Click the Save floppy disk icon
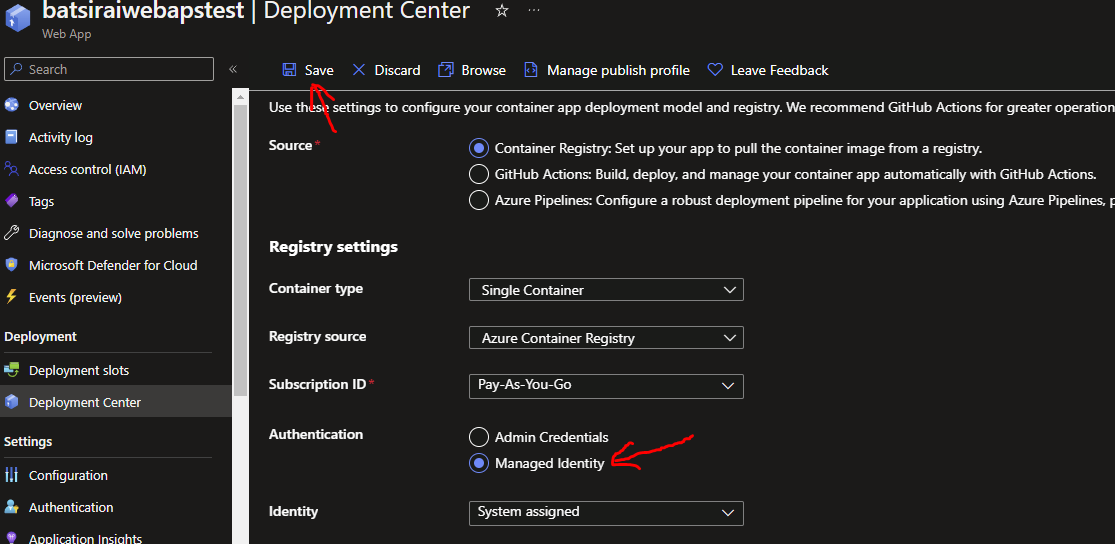This screenshot has width=1115, height=544. (289, 70)
